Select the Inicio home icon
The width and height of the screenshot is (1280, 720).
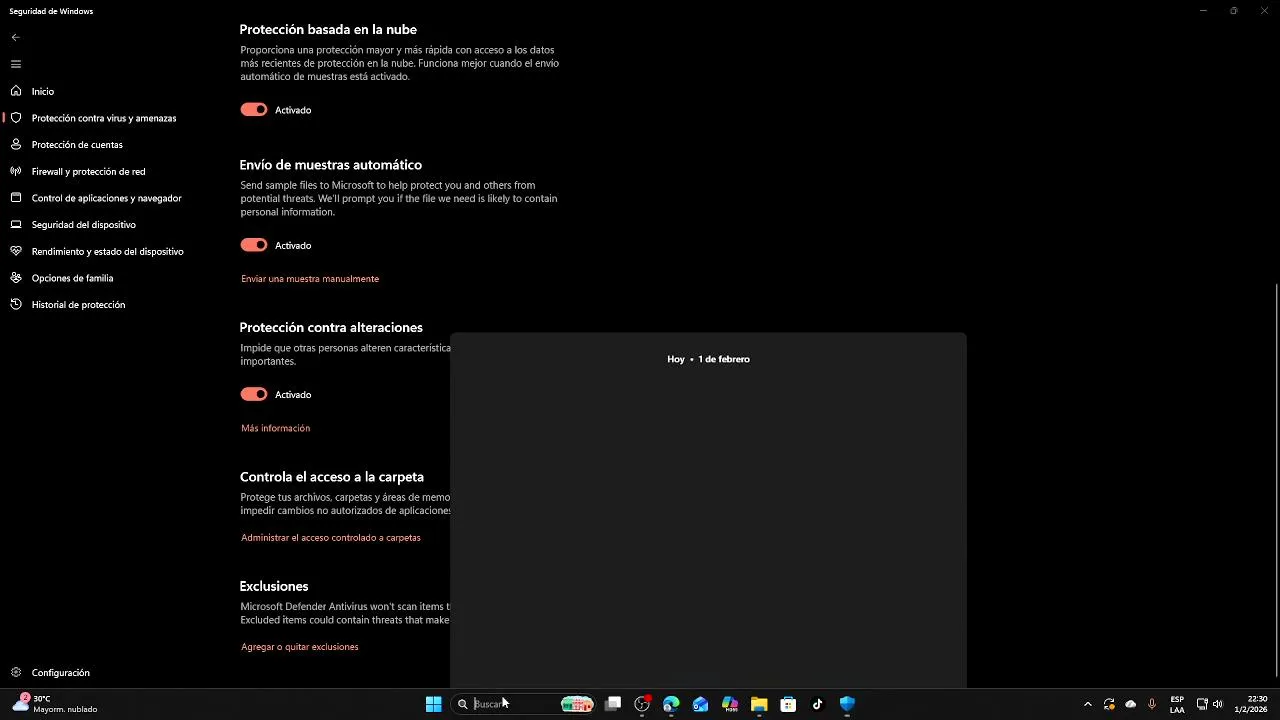pyautogui.click(x=15, y=91)
